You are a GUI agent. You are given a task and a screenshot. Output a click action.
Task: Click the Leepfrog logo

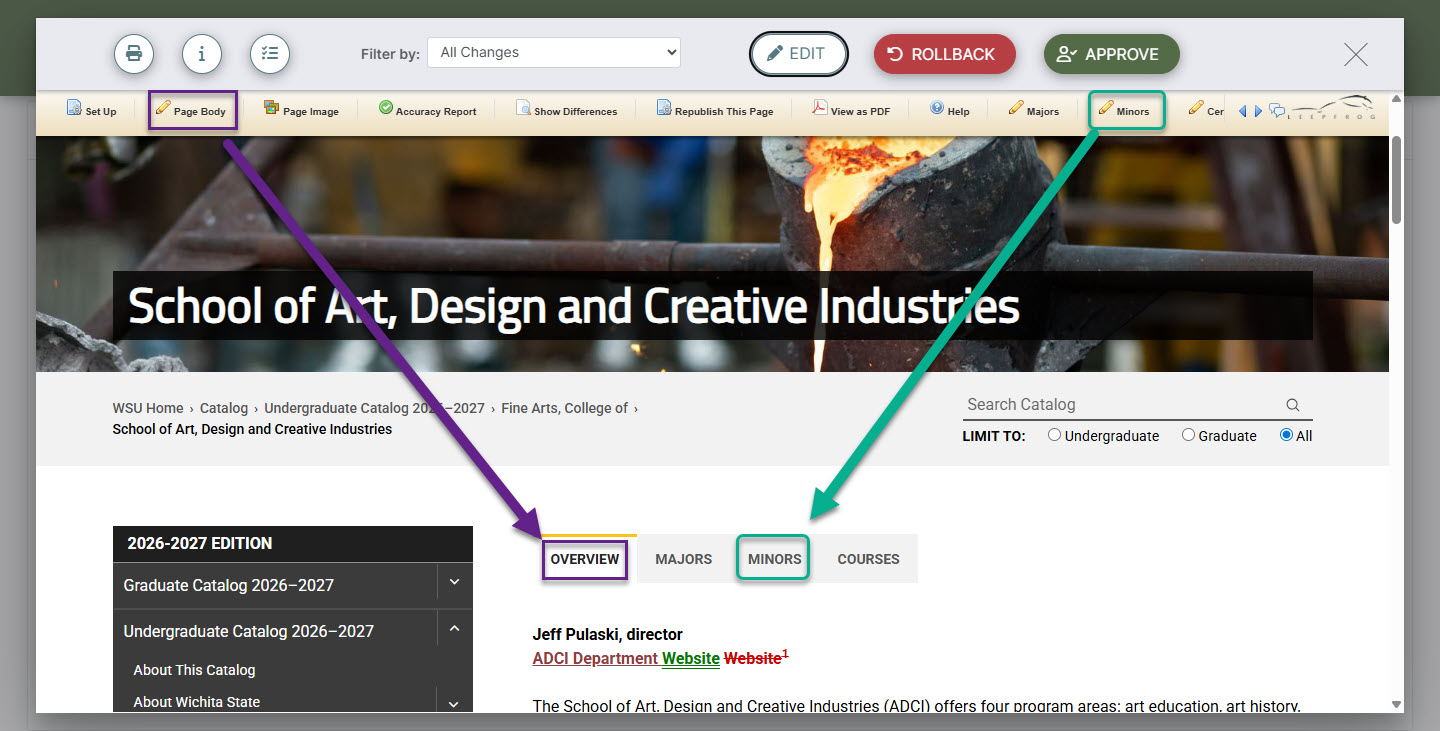[1333, 109]
